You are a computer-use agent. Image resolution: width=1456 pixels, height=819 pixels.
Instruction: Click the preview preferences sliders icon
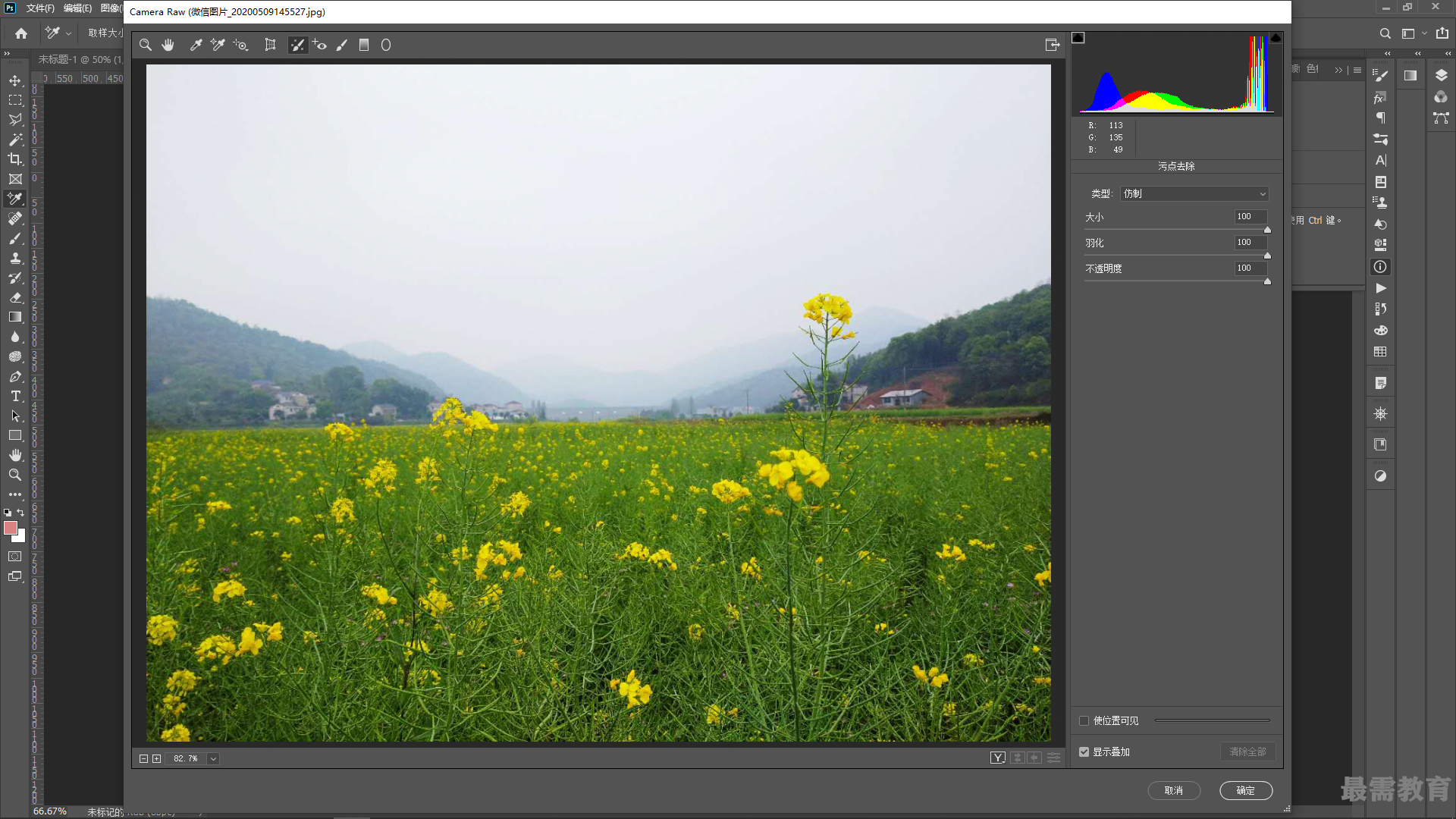1053,758
